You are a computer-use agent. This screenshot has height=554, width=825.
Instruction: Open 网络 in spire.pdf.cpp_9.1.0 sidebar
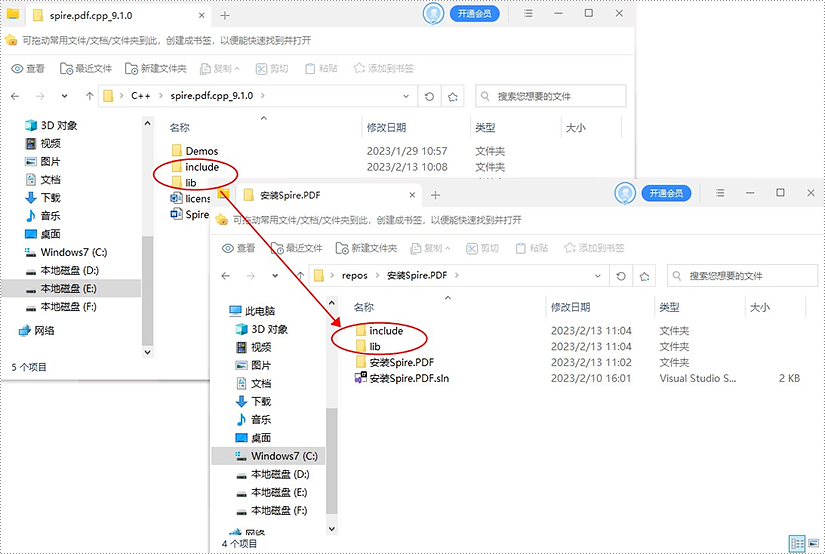[36, 330]
